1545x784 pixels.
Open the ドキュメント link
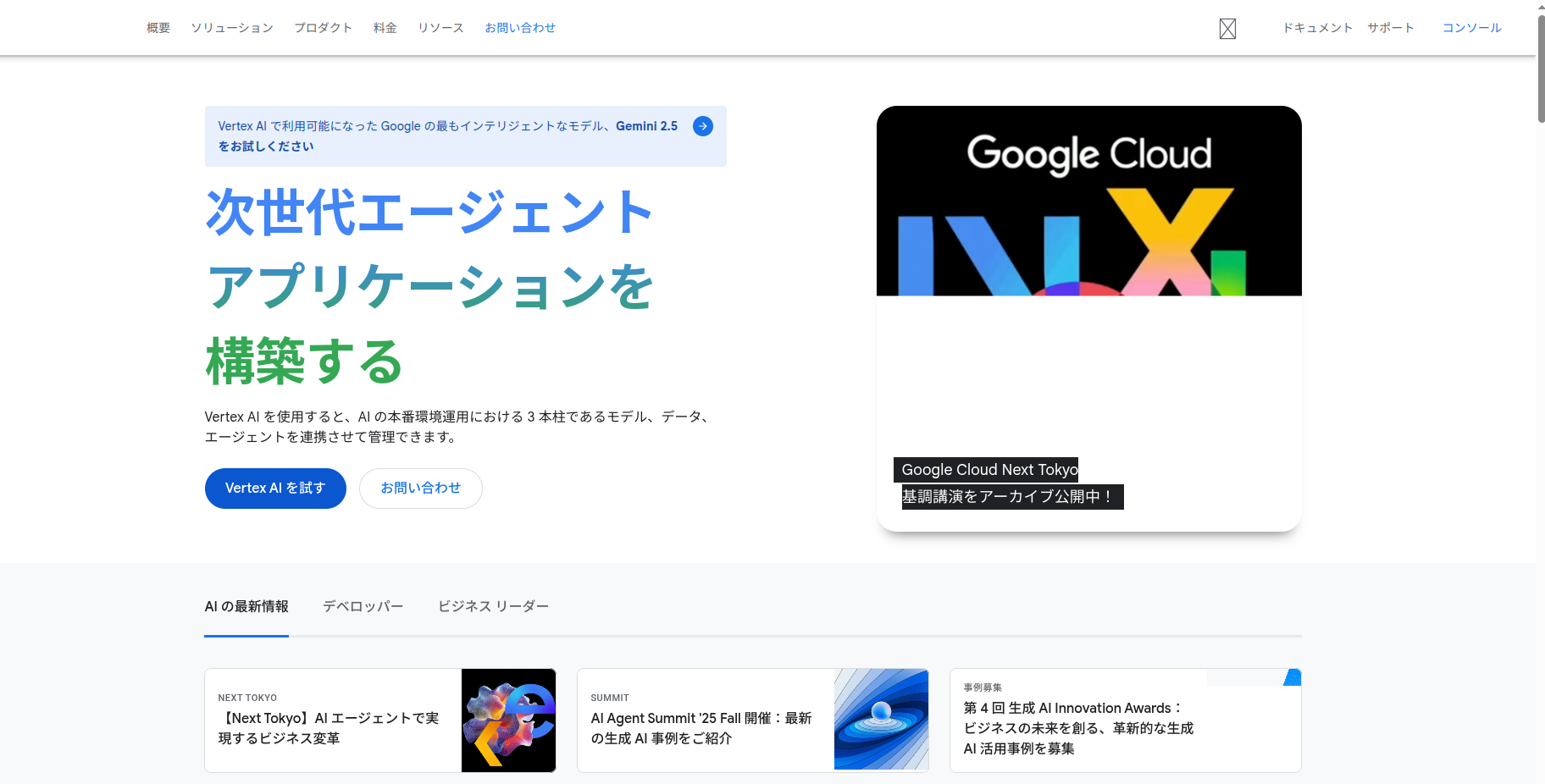(x=1317, y=28)
